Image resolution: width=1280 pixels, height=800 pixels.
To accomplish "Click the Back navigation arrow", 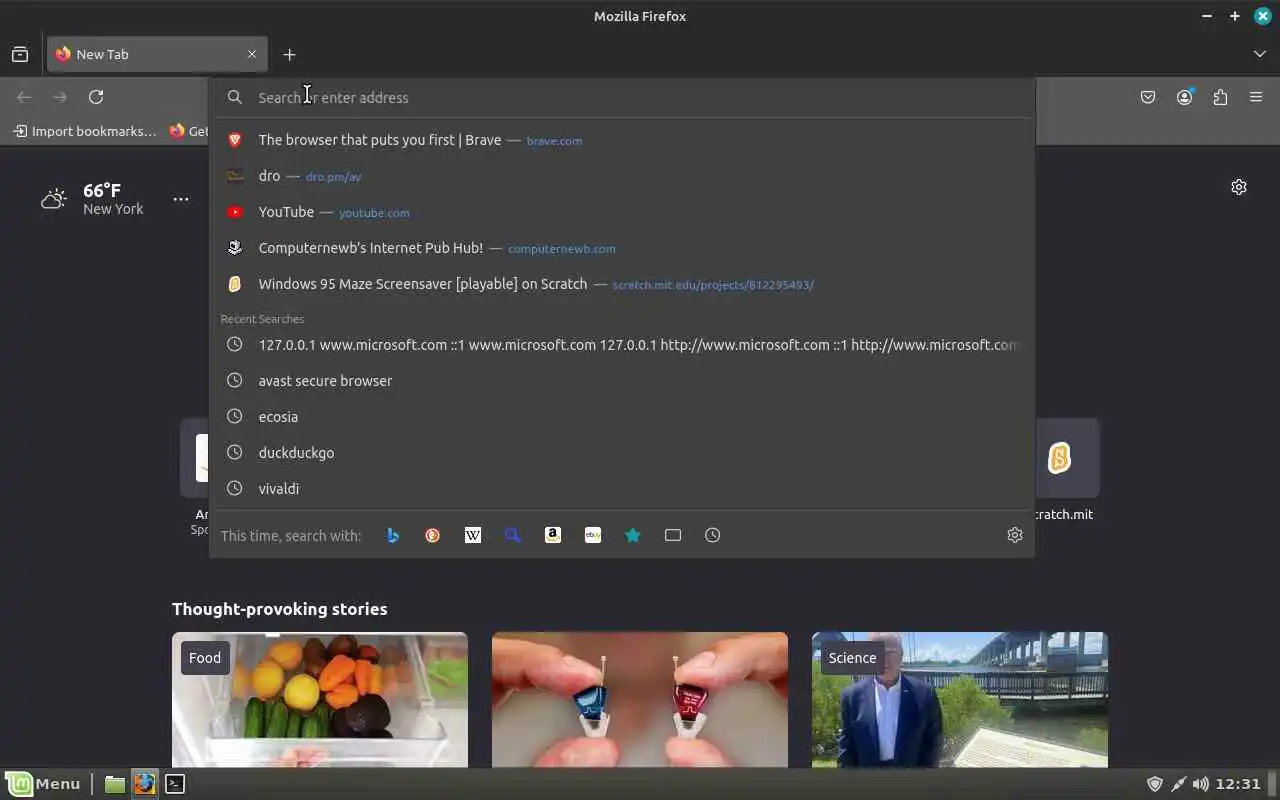I will click(24, 97).
